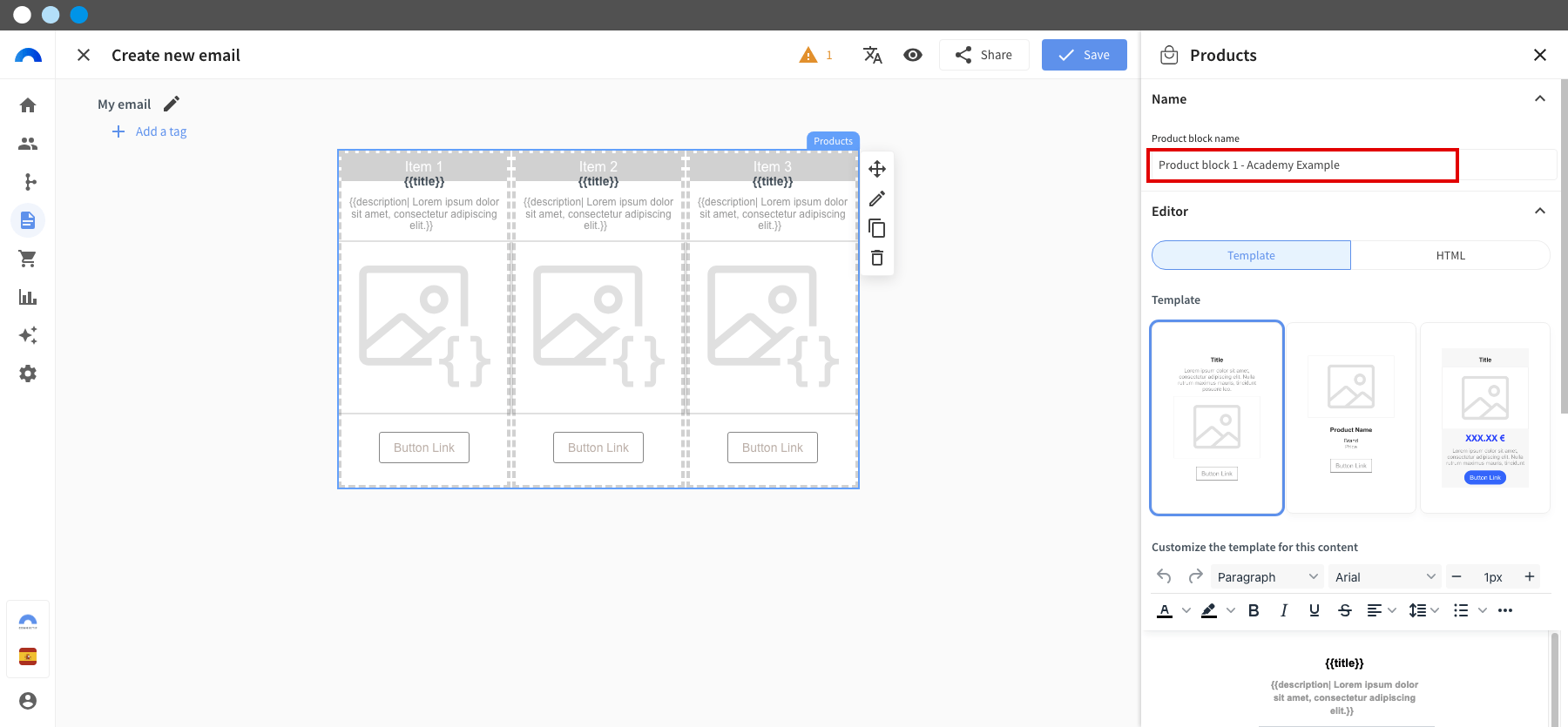Click Button Link in Item 3

tap(773, 448)
